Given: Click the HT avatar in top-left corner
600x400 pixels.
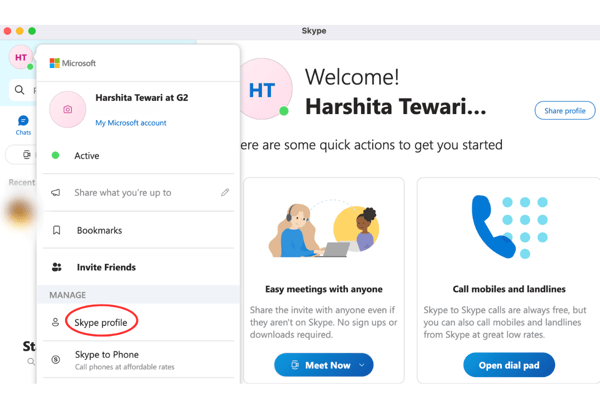Looking at the screenshot, I should tap(20, 58).
